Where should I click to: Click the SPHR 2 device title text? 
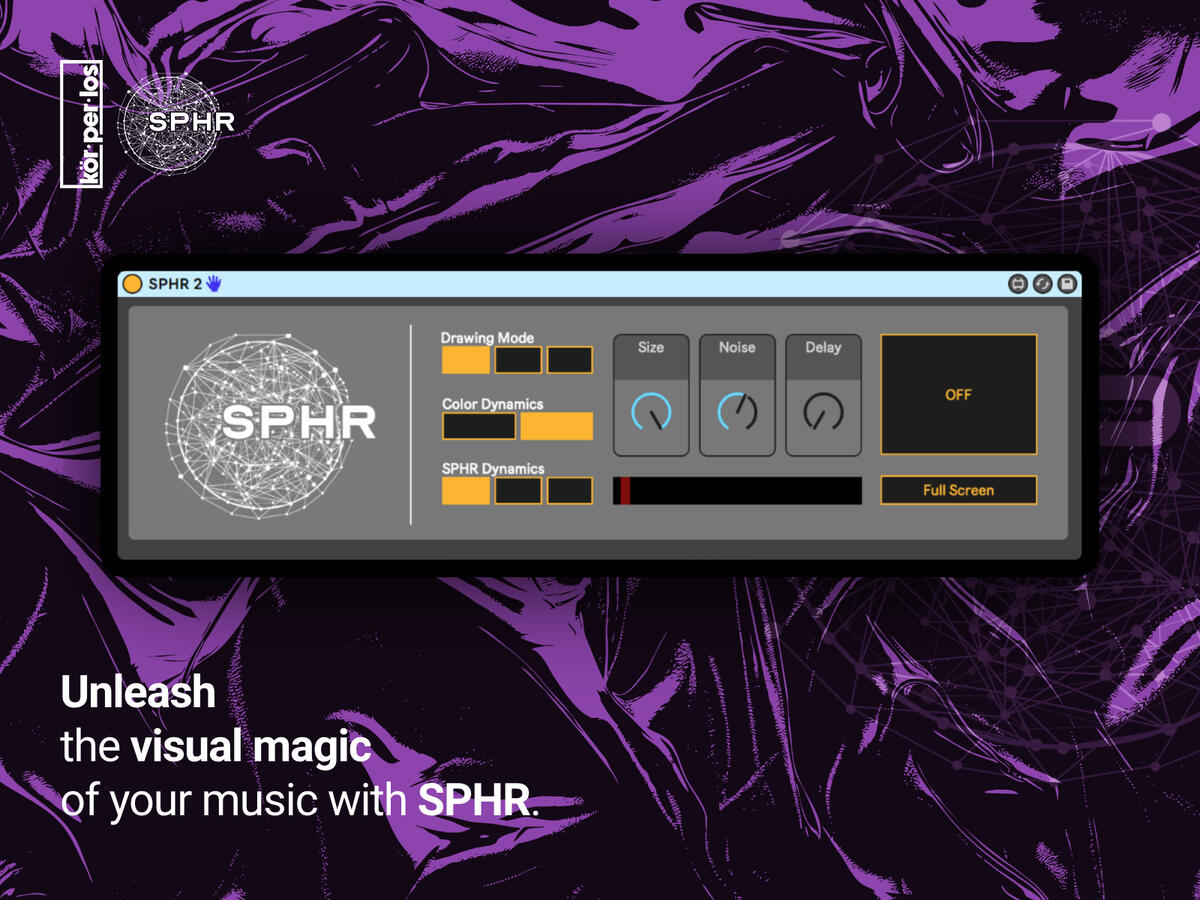click(175, 284)
